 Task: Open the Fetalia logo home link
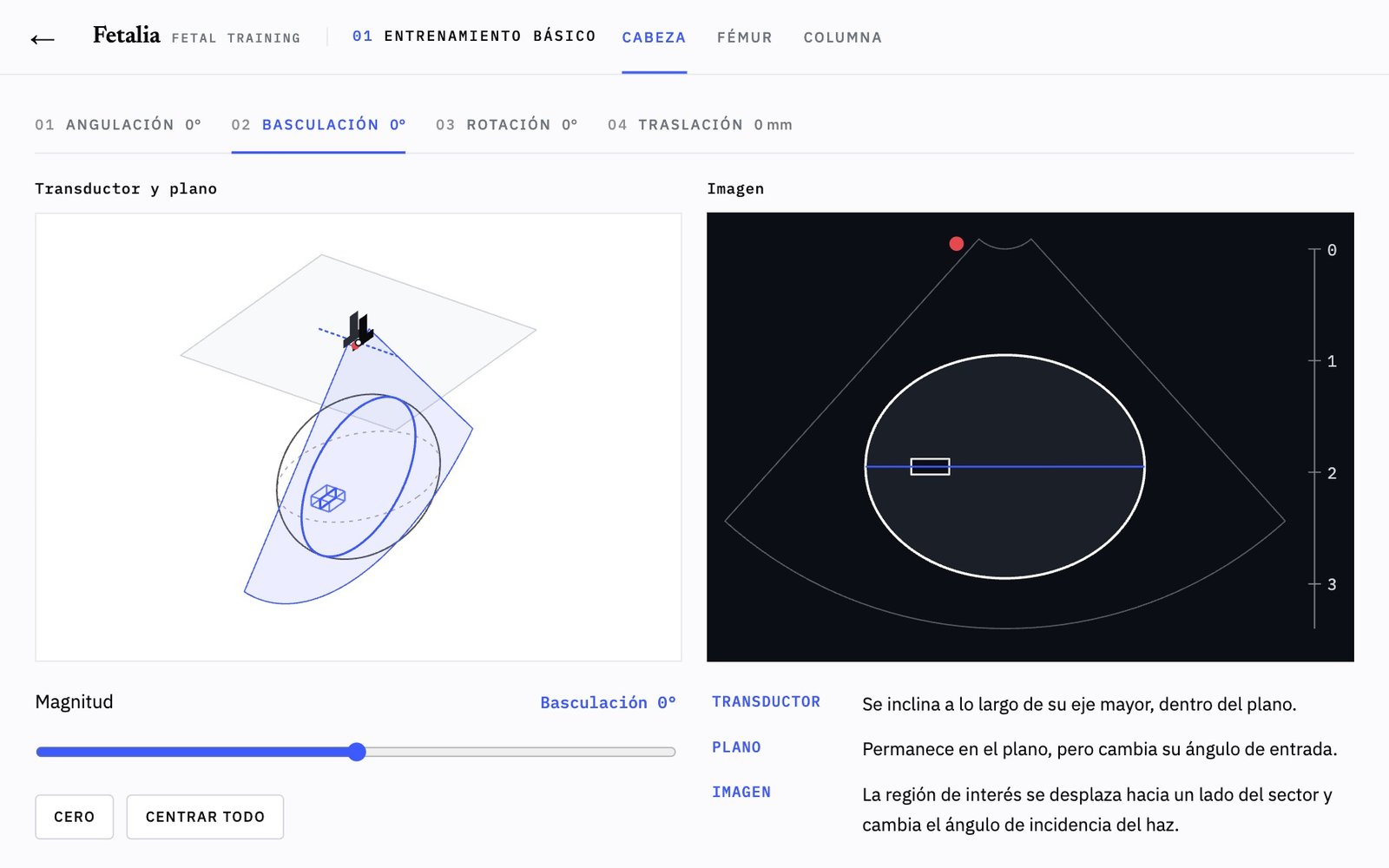pyautogui.click(x=127, y=35)
